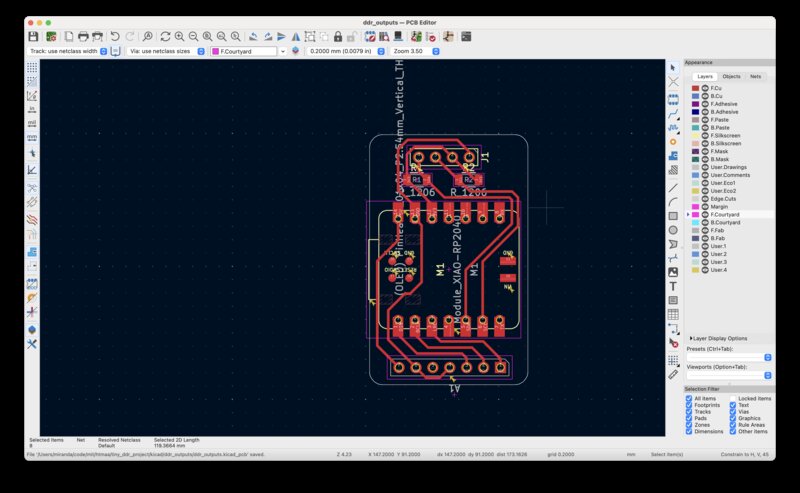The width and height of the screenshot is (800, 493).
Task: Select the Route Tracks tool
Action: (673, 113)
